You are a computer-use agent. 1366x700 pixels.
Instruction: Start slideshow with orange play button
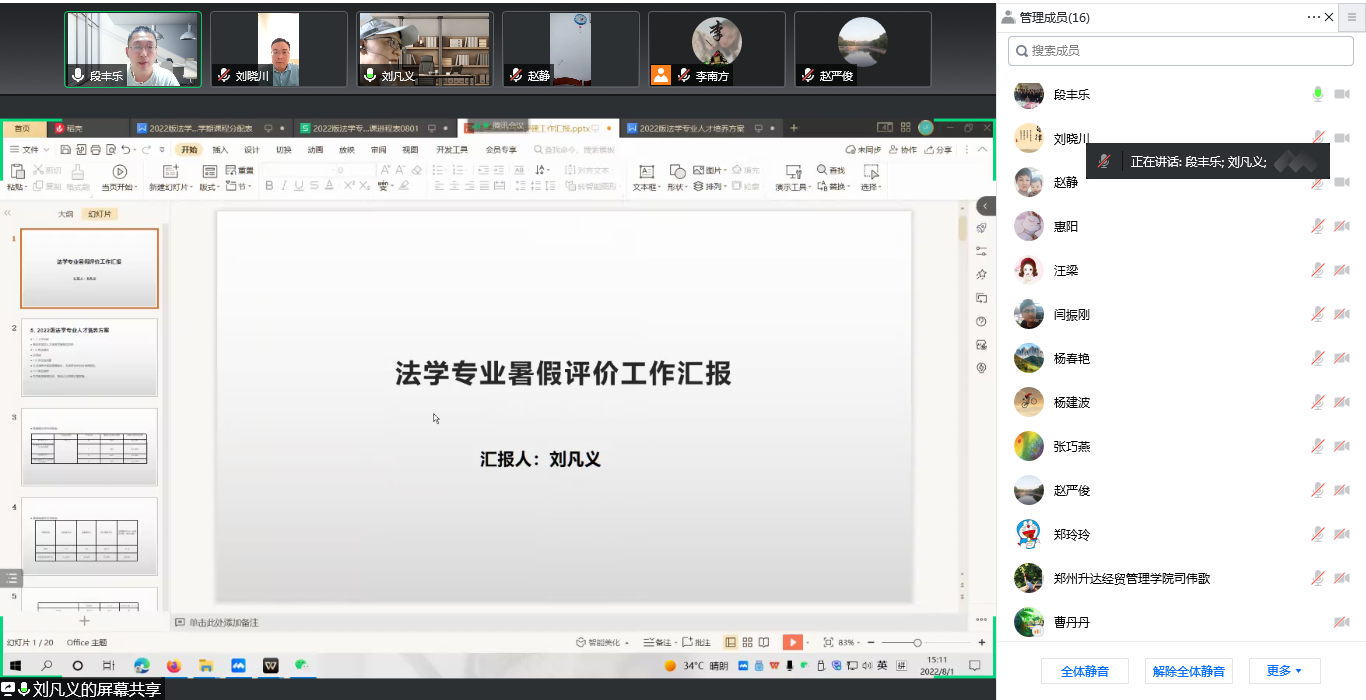coord(791,642)
